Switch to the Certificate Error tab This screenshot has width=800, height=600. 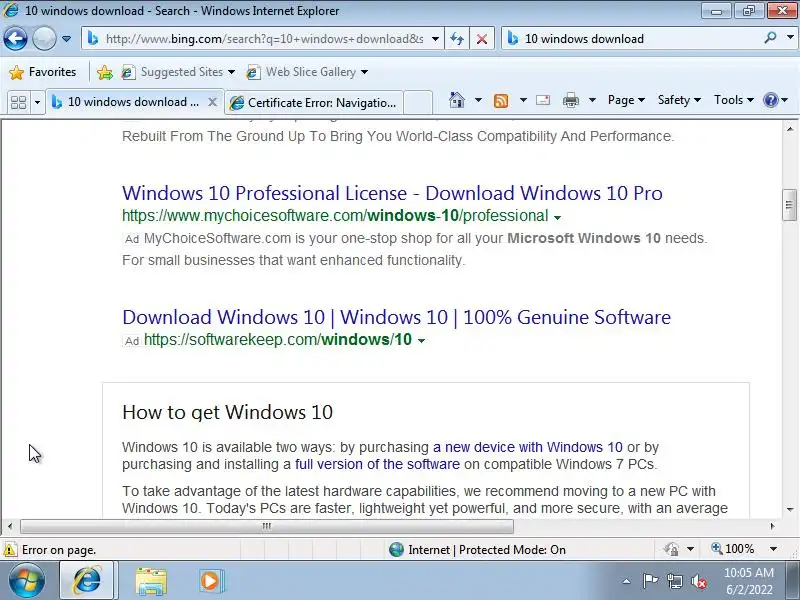point(313,103)
